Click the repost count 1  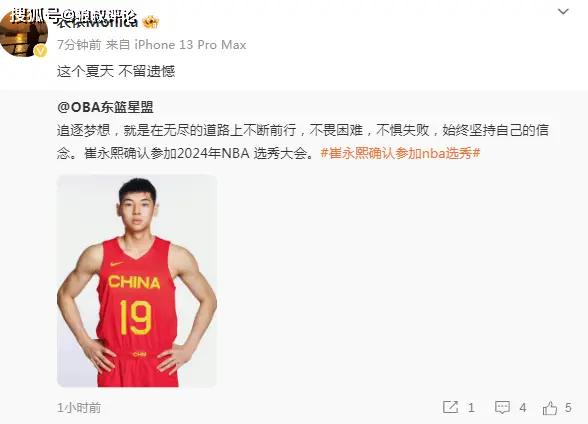click(471, 408)
